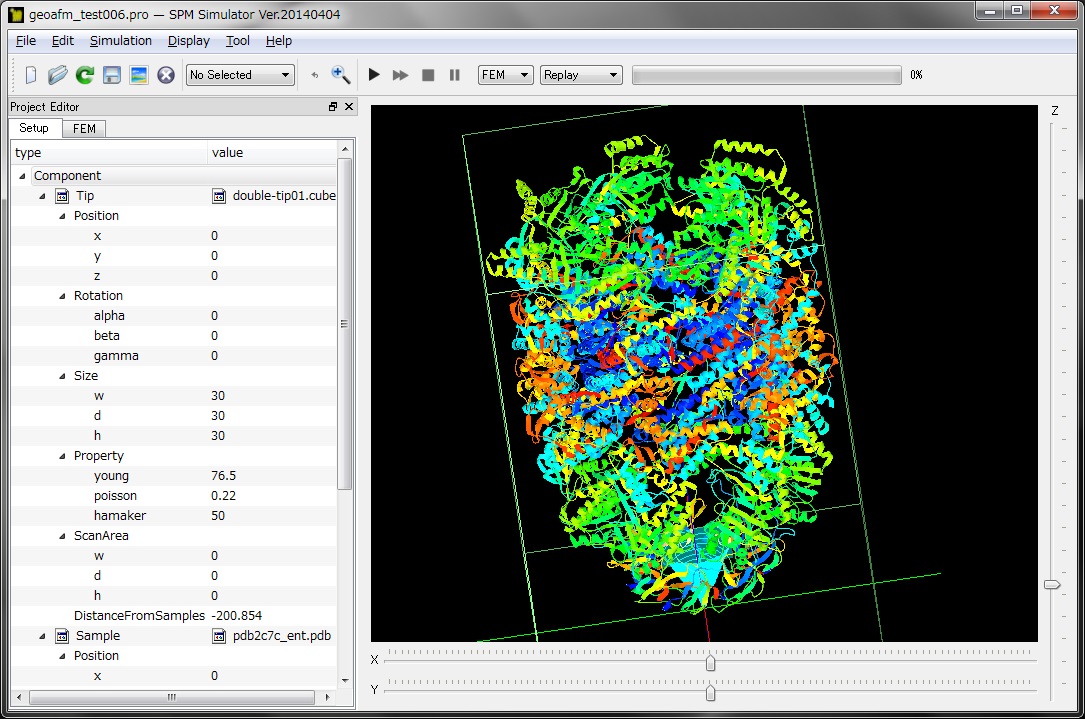Click the Save floppy disk icon
Screen dimensions: 1085x719
click(111, 75)
